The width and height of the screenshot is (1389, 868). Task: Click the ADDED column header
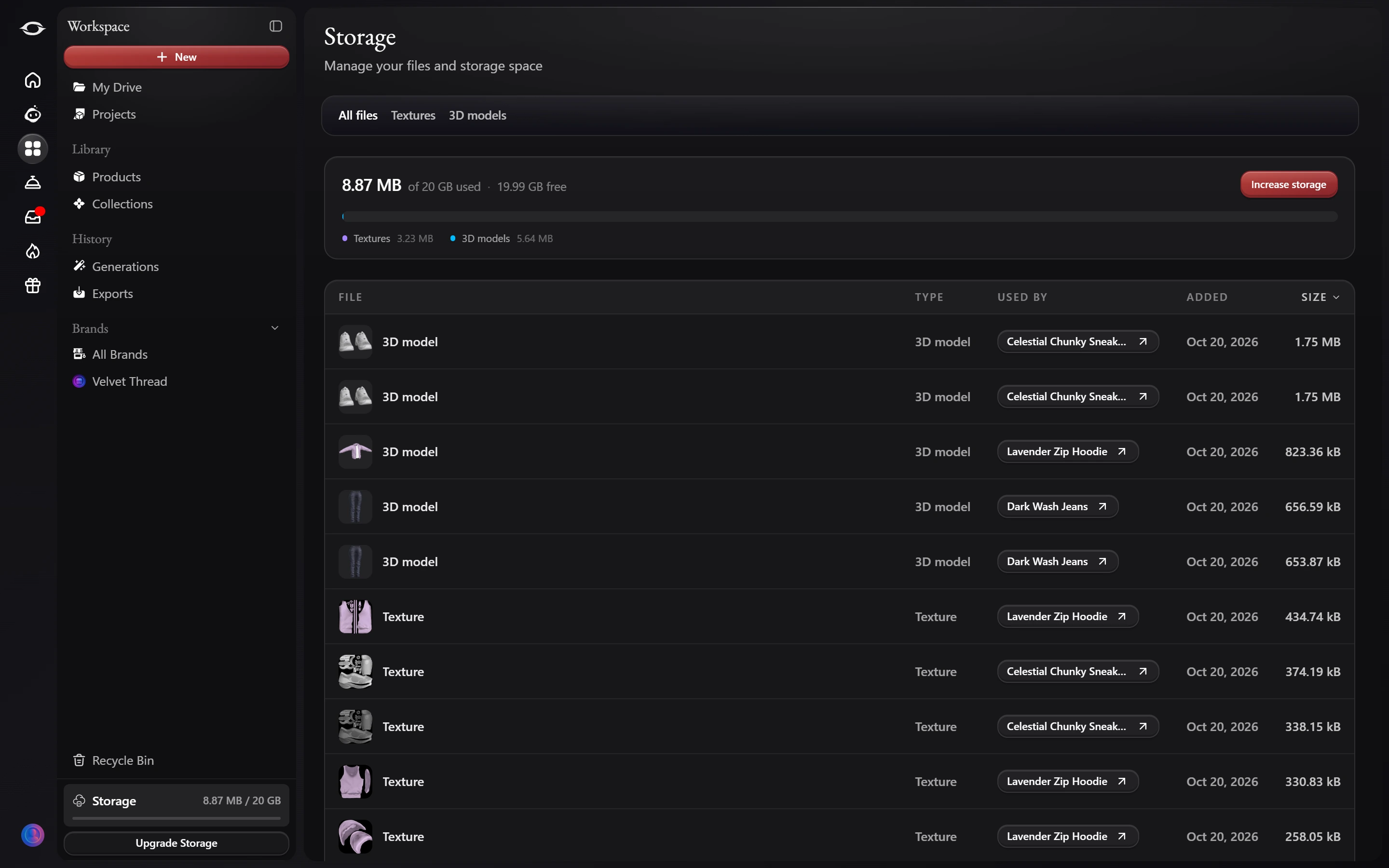tap(1207, 297)
